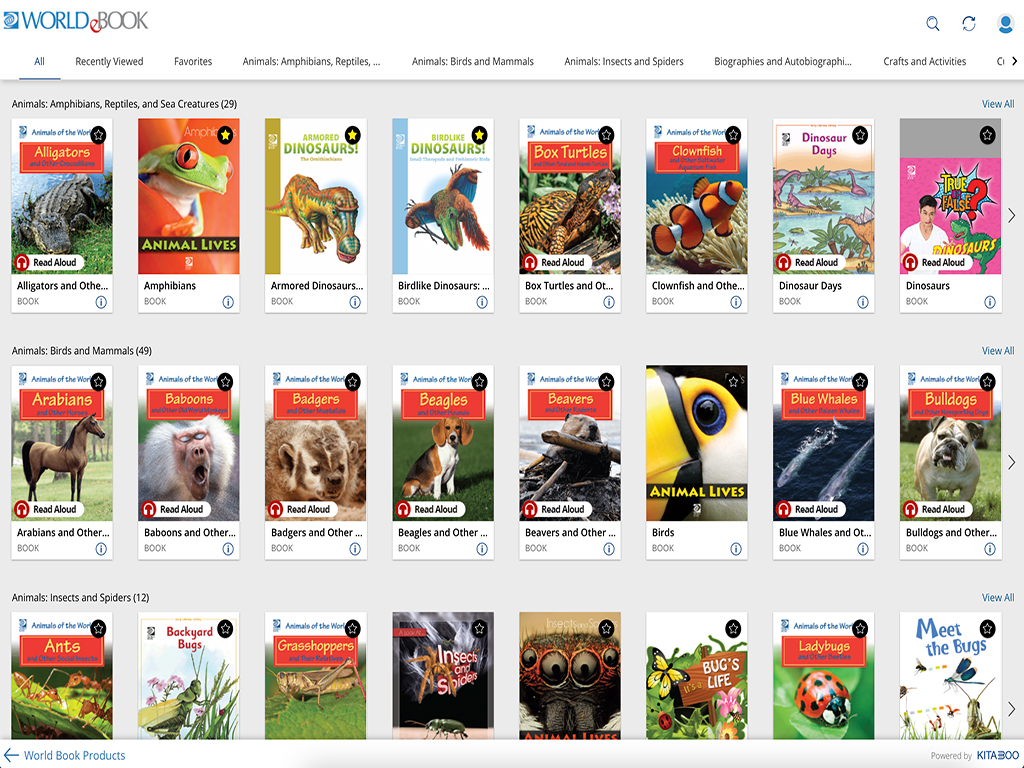Open info icon for Dinosaurs book

[x=990, y=302]
